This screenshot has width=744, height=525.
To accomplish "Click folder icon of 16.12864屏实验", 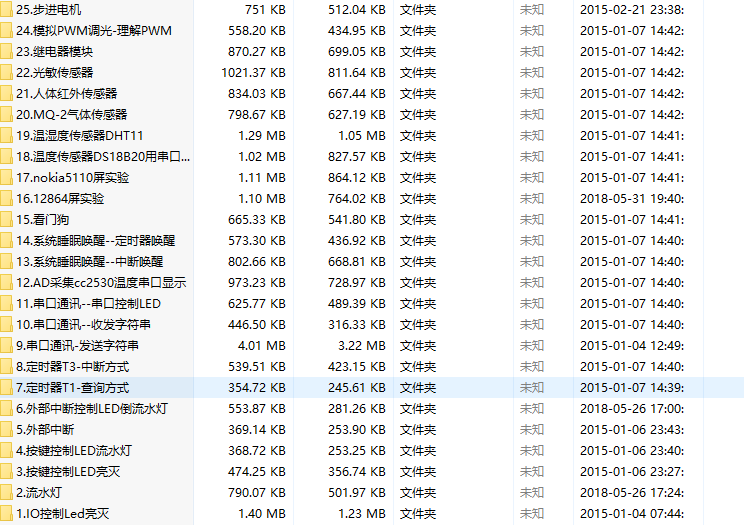I will tap(6, 198).
